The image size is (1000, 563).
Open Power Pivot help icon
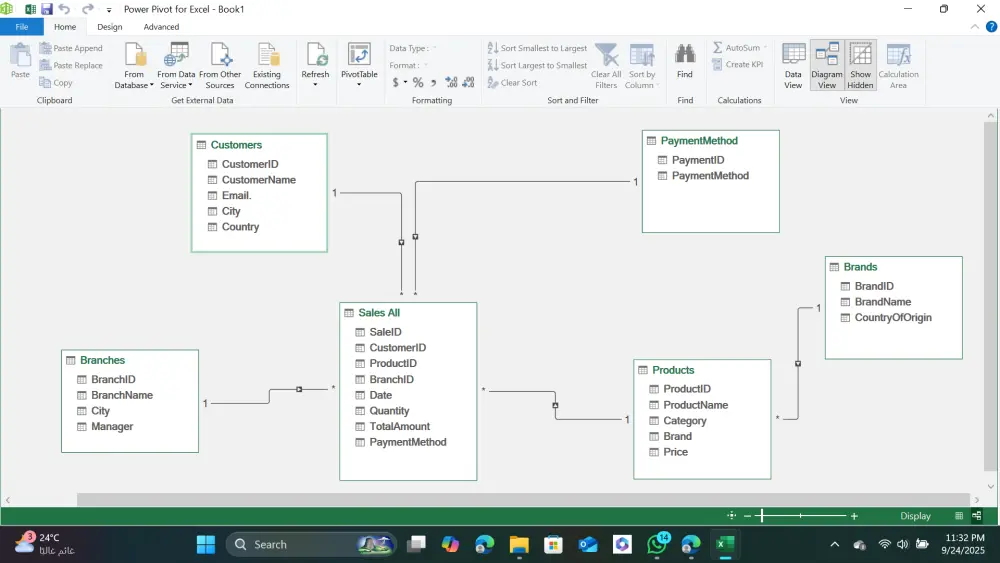tap(991, 27)
